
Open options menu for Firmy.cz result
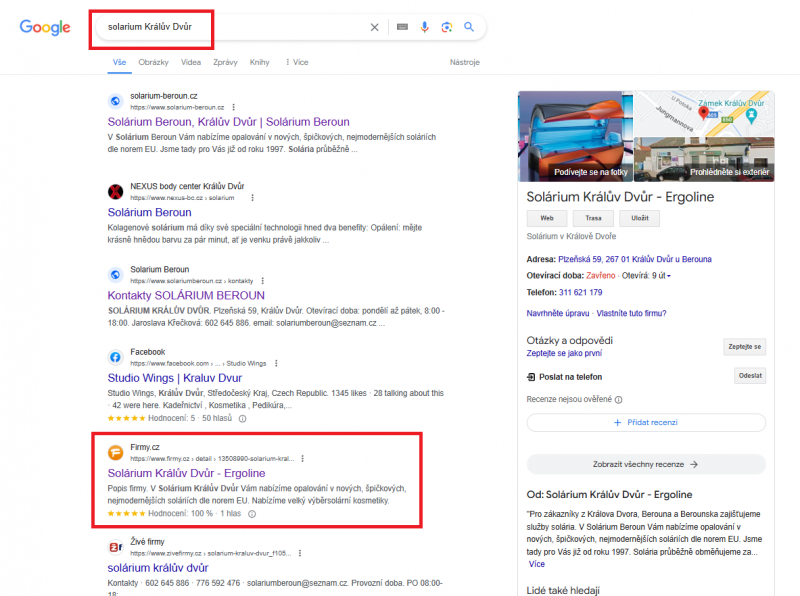tap(303, 458)
